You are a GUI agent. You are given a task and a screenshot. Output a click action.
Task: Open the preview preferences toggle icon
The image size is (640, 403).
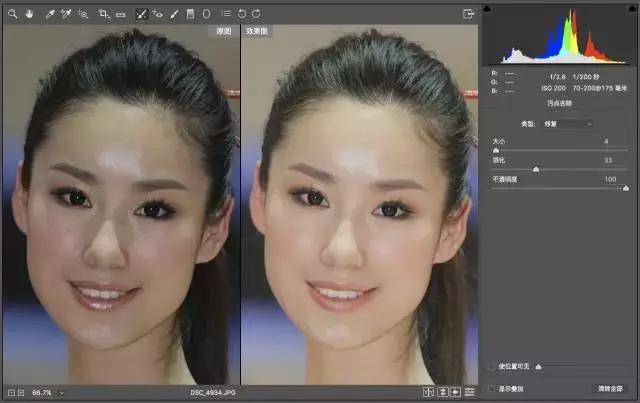[470, 392]
